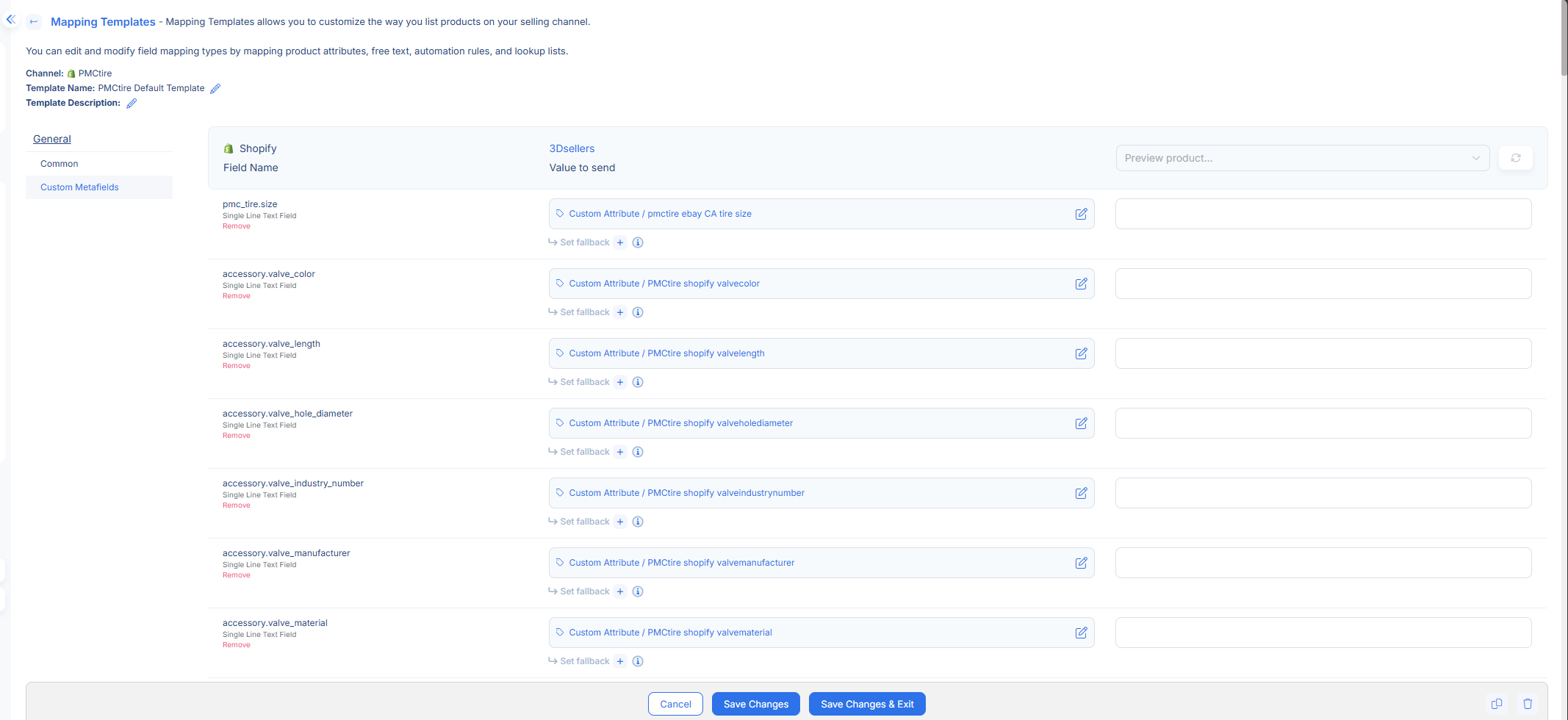Go back using the left arrow

[x=34, y=21]
